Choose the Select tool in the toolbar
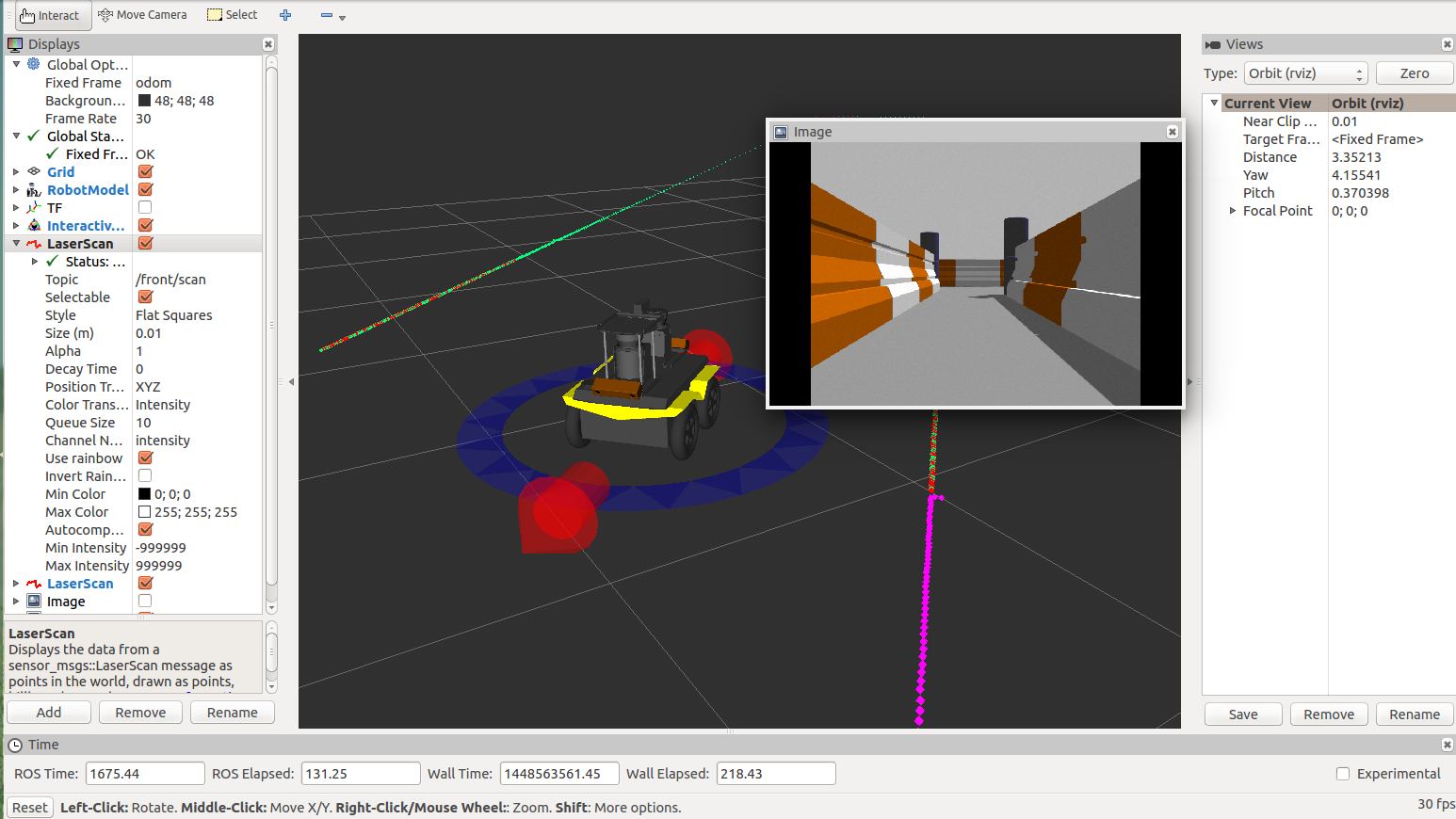The width and height of the screenshot is (1456, 819). pyautogui.click(x=233, y=15)
